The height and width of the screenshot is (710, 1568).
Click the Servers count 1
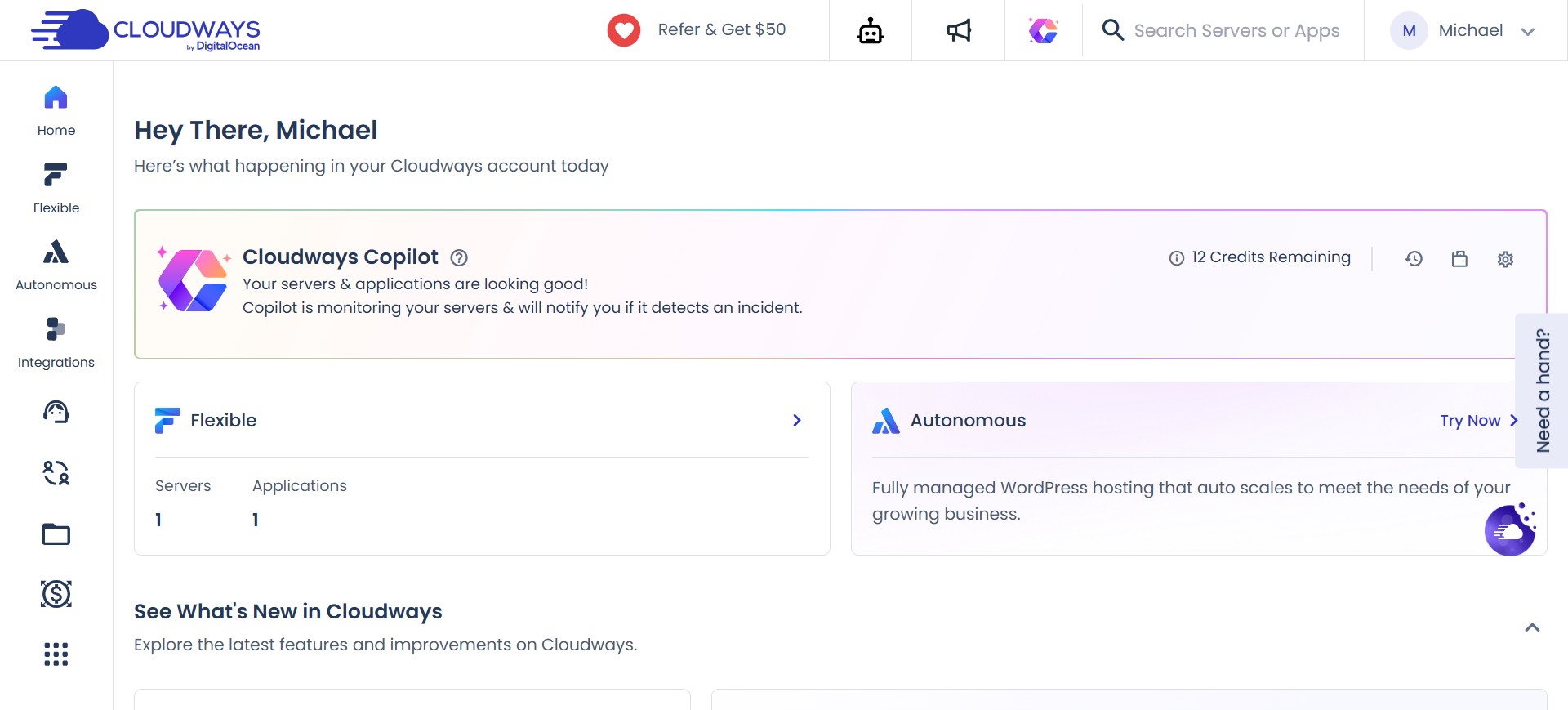pyautogui.click(x=158, y=520)
